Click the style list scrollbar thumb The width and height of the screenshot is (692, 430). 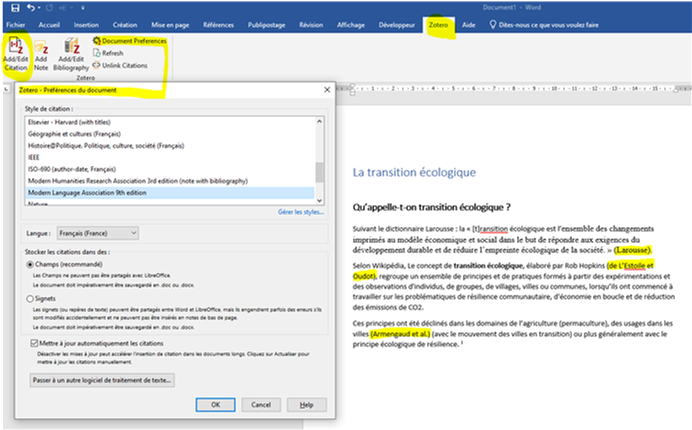(x=320, y=172)
